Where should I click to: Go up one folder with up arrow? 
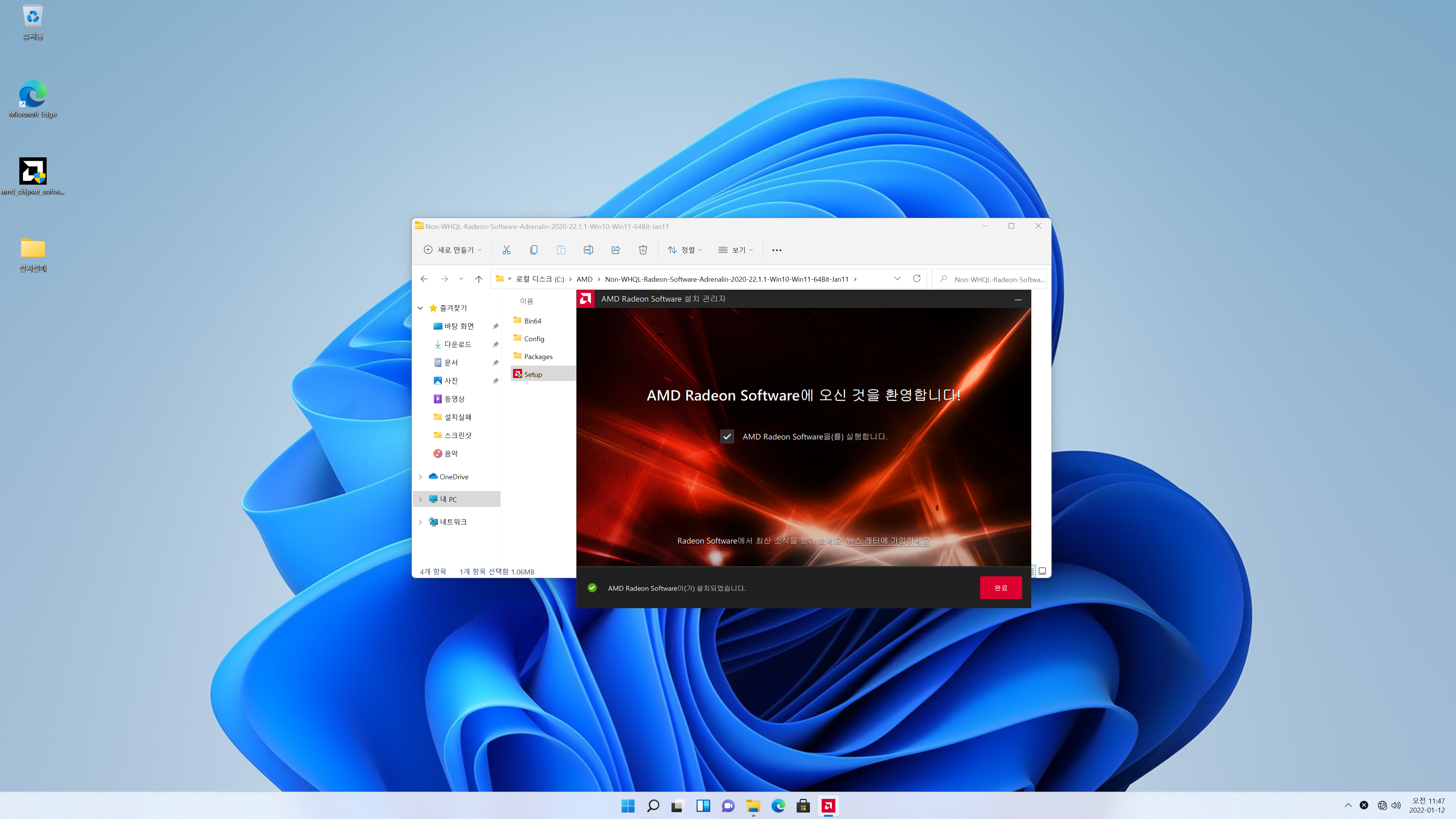tap(479, 279)
